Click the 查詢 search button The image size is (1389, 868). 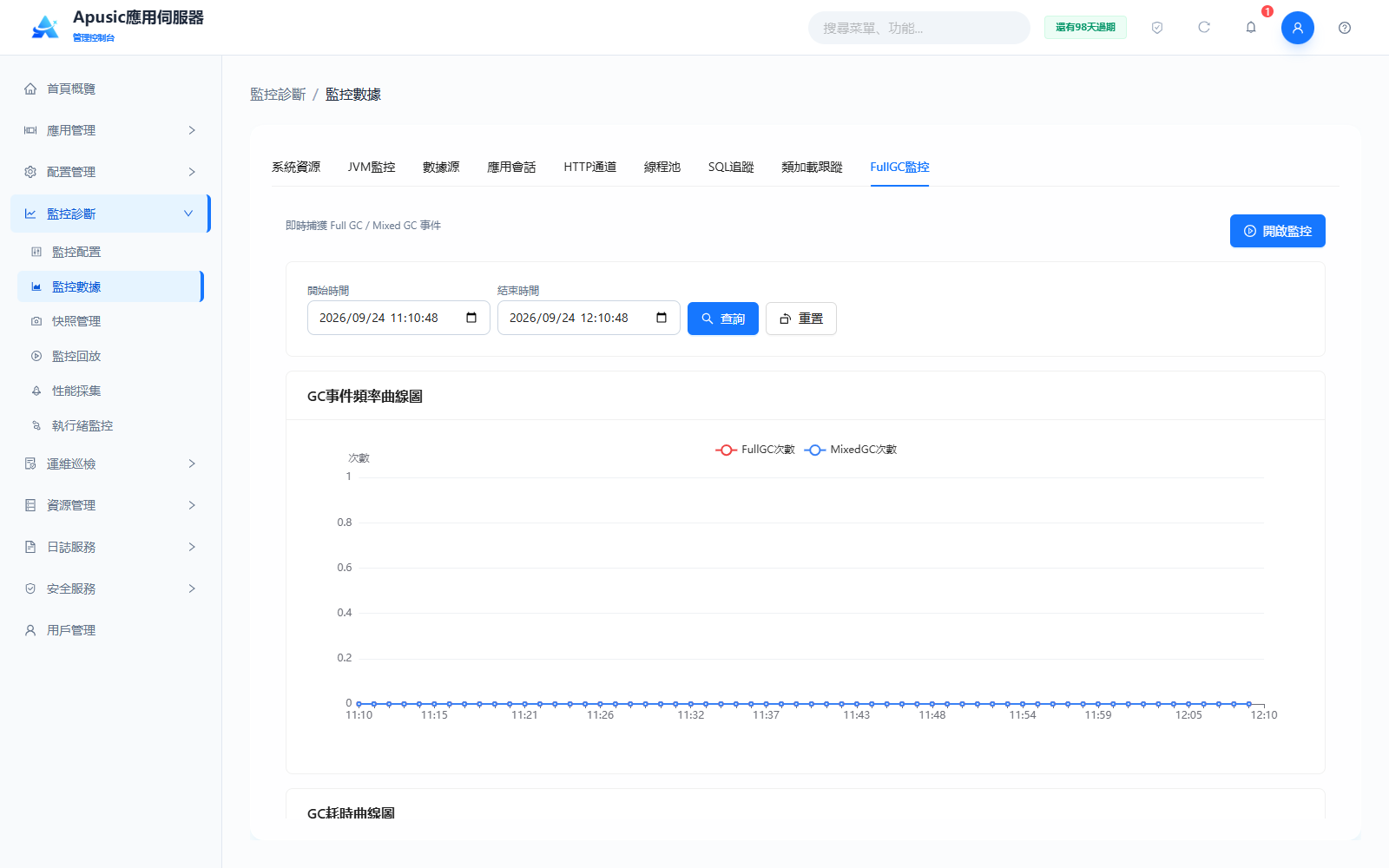click(x=723, y=319)
